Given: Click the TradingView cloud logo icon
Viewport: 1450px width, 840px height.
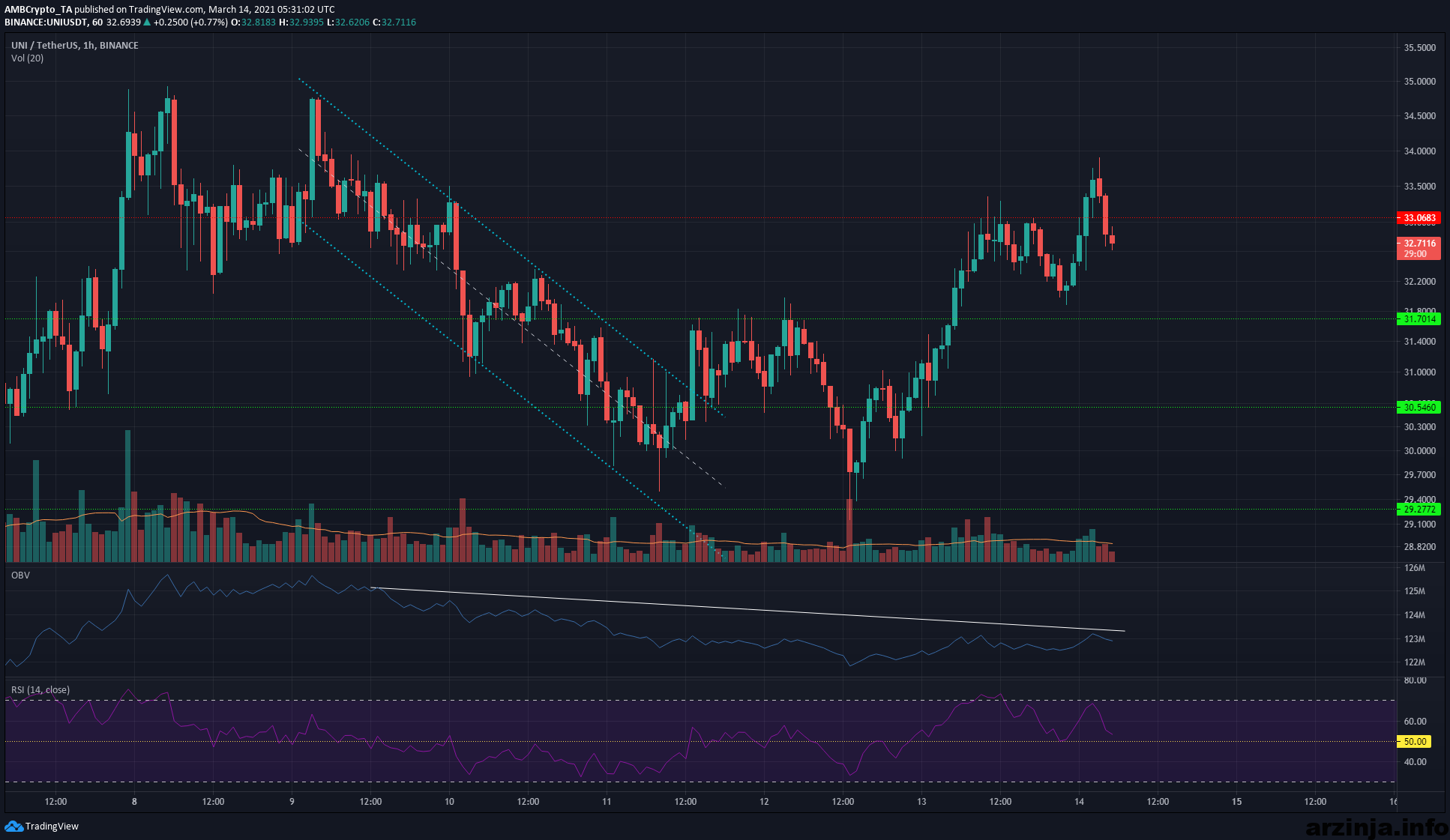Looking at the screenshot, I should (x=13, y=826).
